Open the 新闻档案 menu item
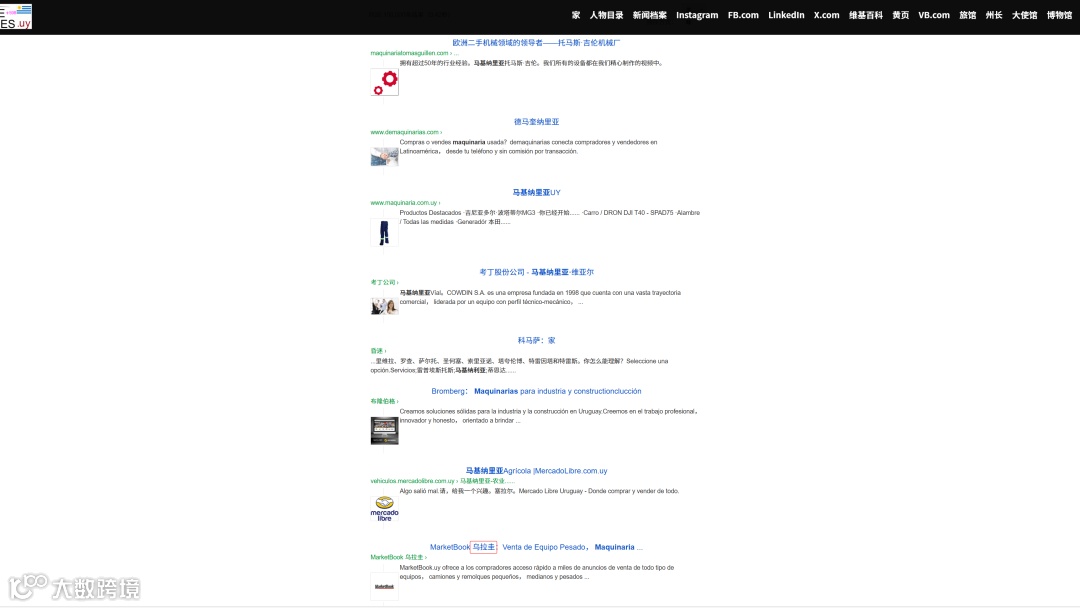Image resolution: width=1080 pixels, height=608 pixels. coord(650,15)
